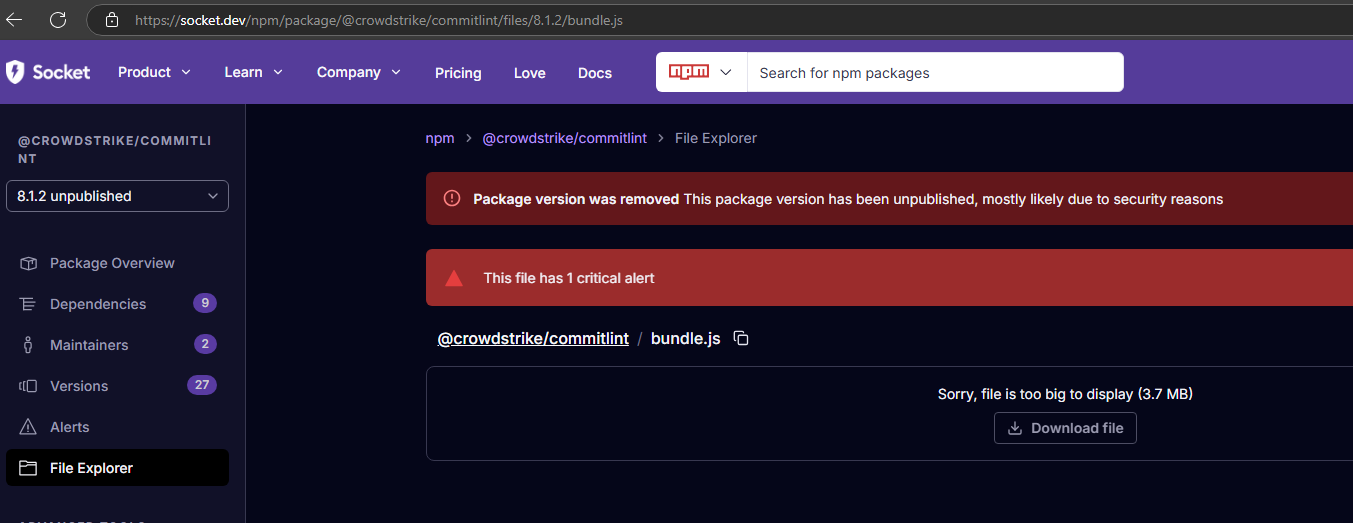The width and height of the screenshot is (1353, 523).
Task: Focus the Search for npm packages field
Action: click(x=934, y=73)
